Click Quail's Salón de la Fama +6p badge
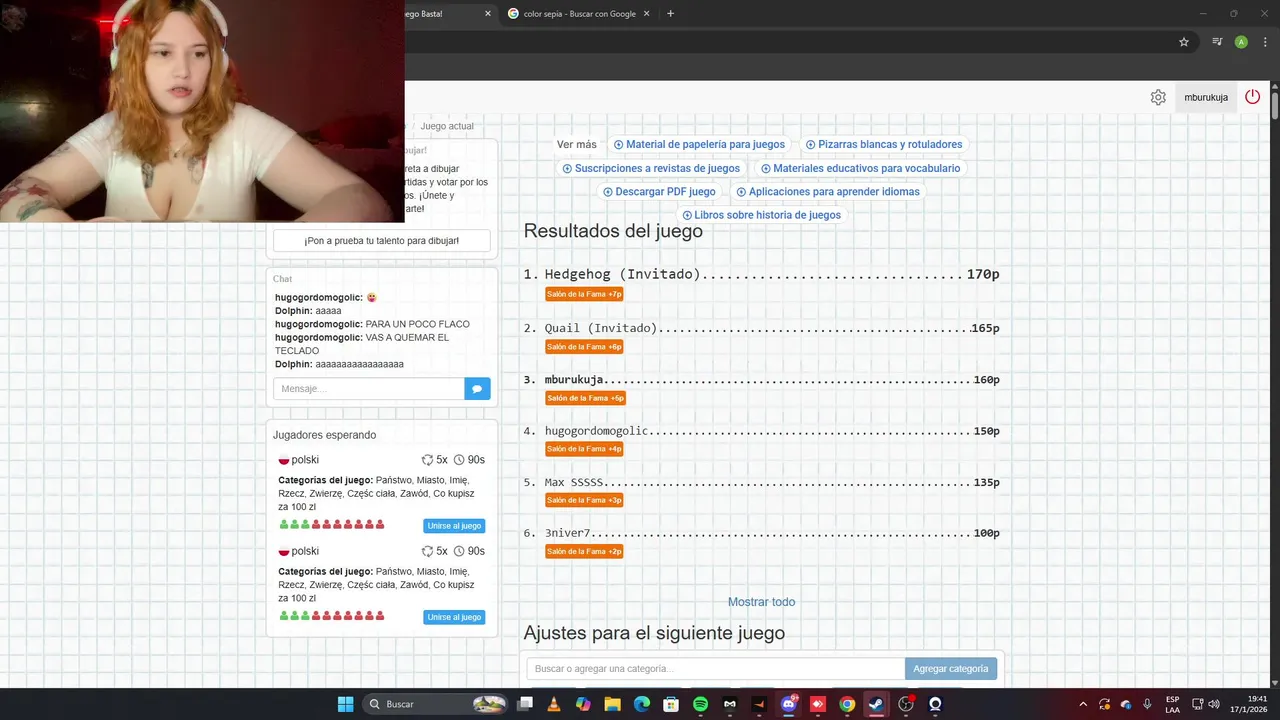Image resolution: width=1280 pixels, height=720 pixels. click(x=584, y=347)
